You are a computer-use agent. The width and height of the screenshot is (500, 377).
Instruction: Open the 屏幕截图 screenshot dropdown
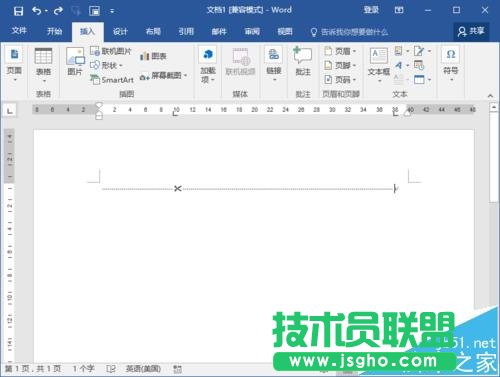(x=163, y=76)
